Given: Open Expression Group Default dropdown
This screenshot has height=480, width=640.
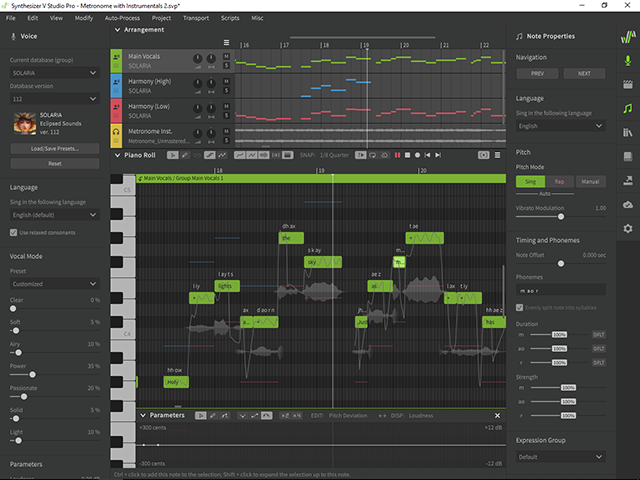Looking at the screenshot, I should coord(560,457).
